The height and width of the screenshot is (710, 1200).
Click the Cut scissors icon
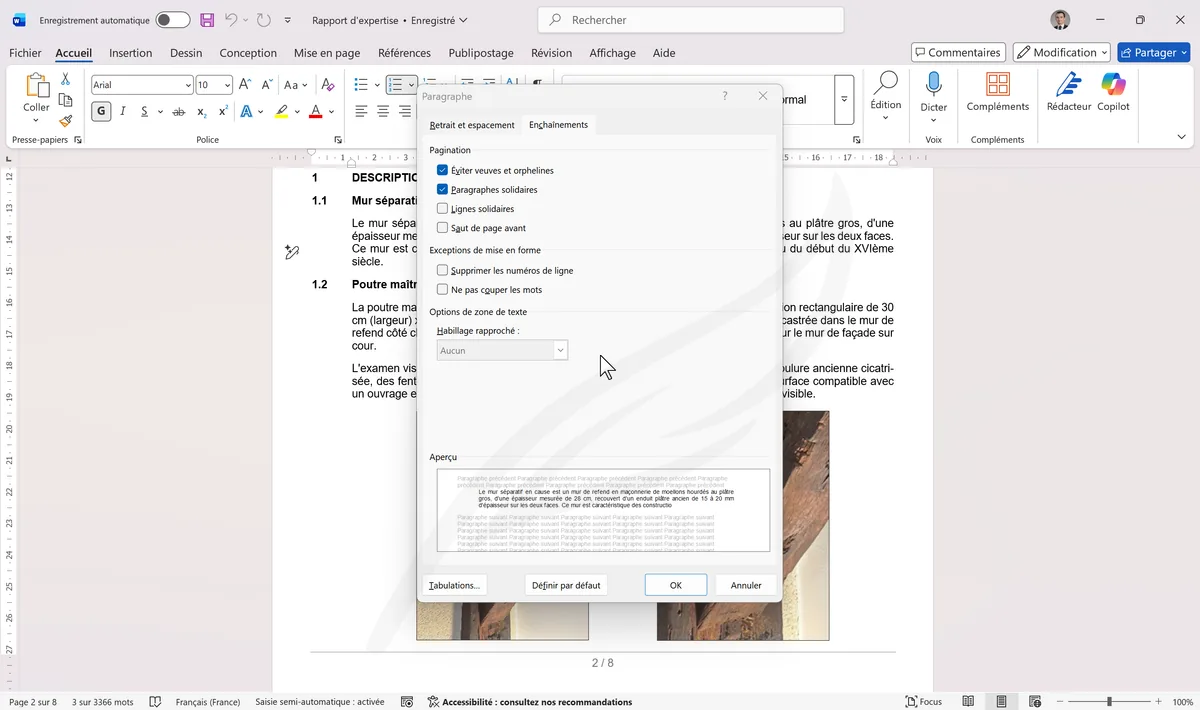point(65,79)
